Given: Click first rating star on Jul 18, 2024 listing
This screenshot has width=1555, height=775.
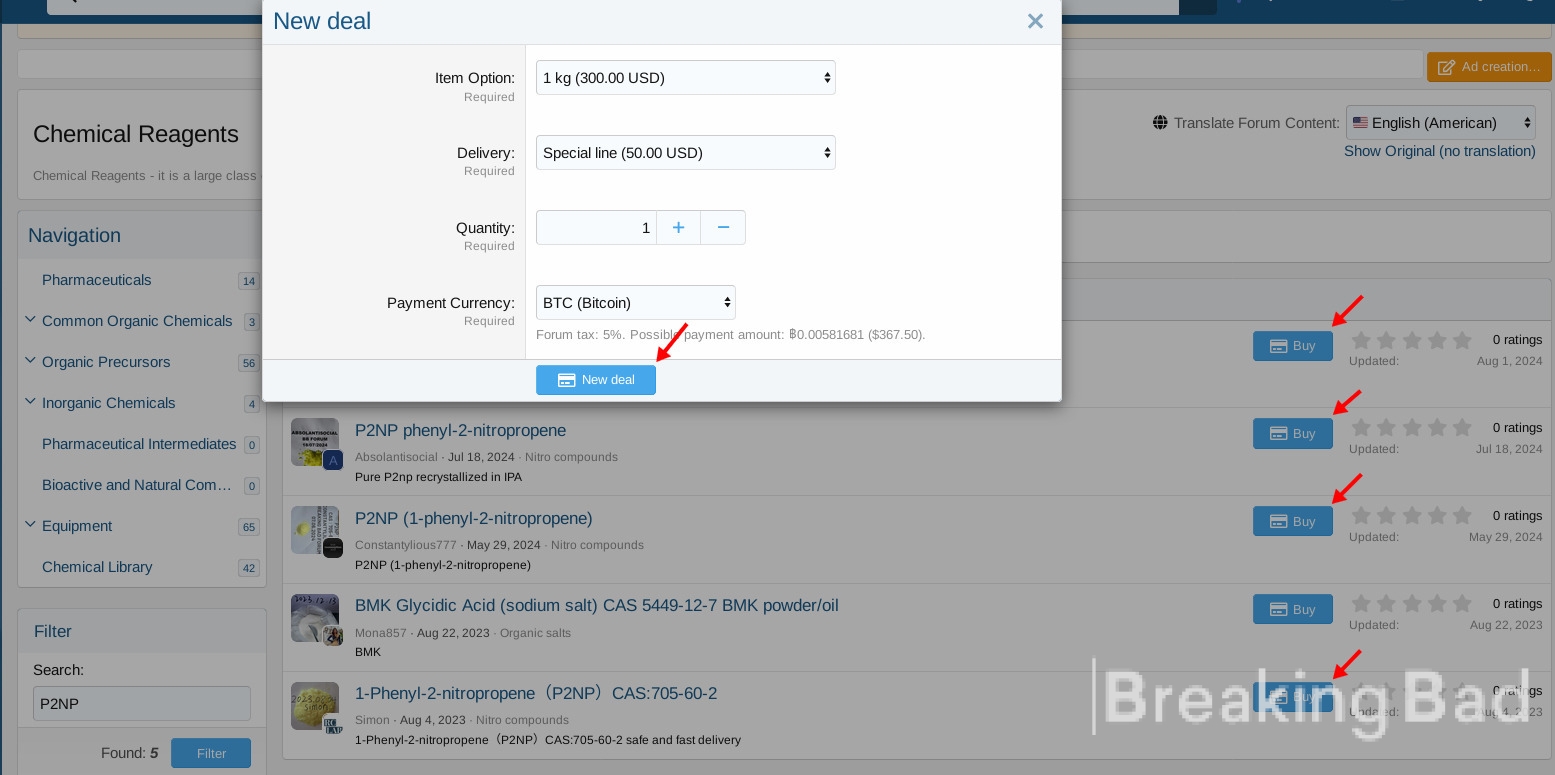Looking at the screenshot, I should (1361, 428).
